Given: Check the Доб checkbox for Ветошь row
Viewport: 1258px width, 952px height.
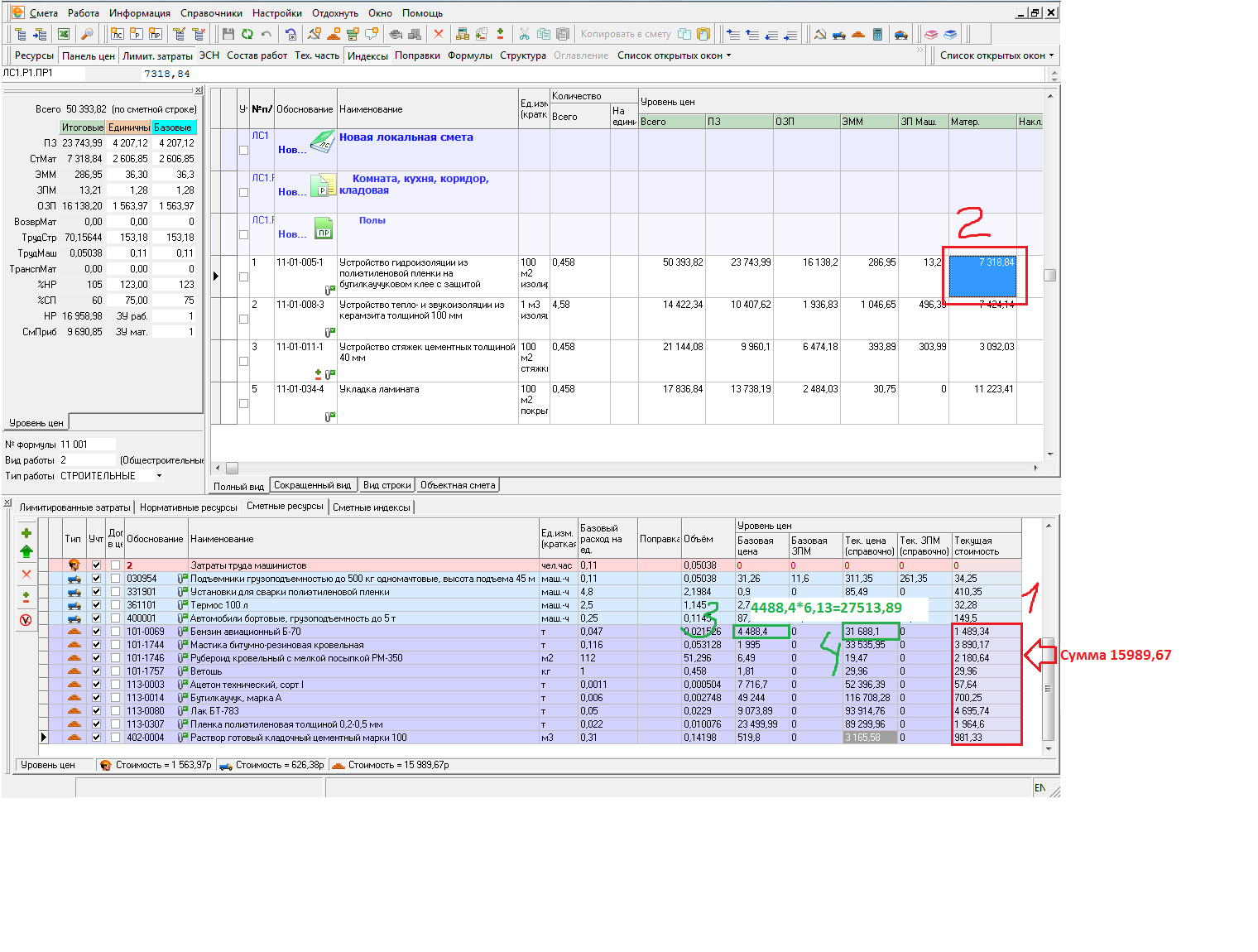Looking at the screenshot, I should click(115, 671).
